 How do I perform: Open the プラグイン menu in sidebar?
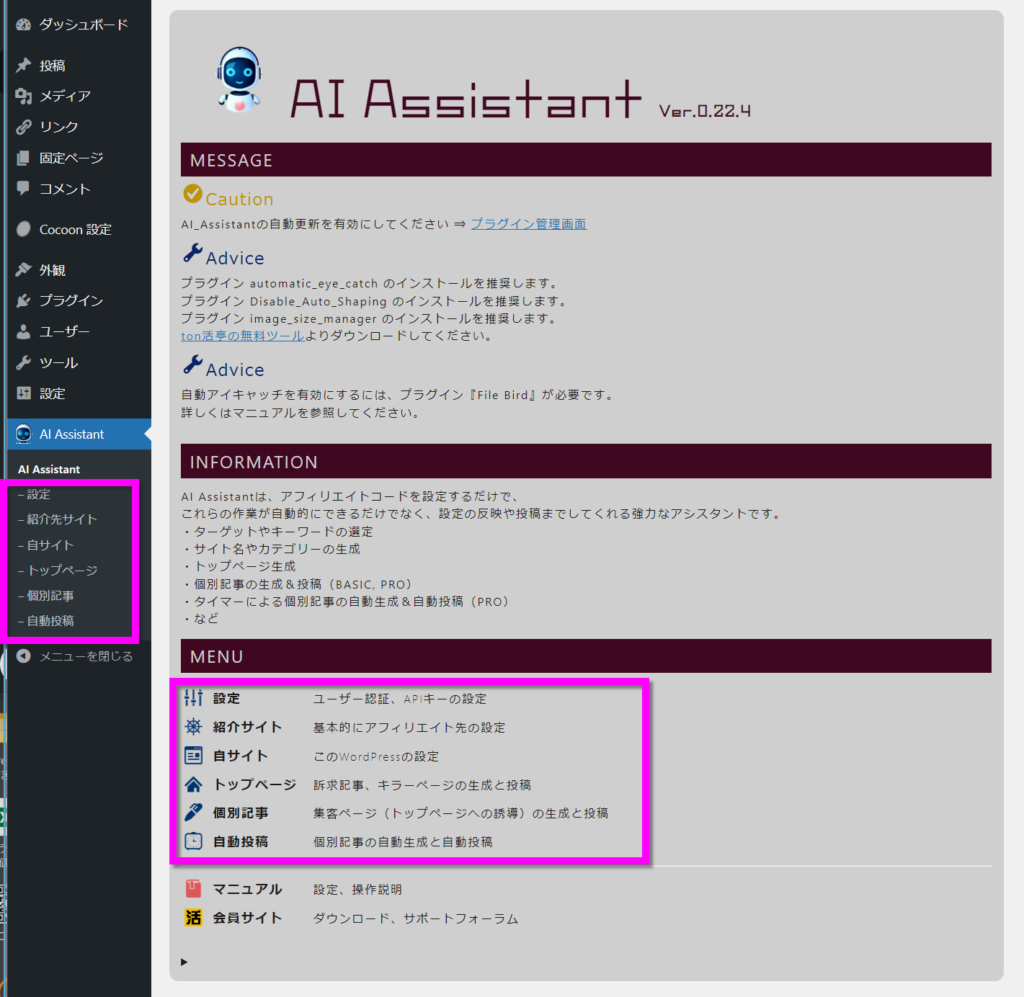70,300
